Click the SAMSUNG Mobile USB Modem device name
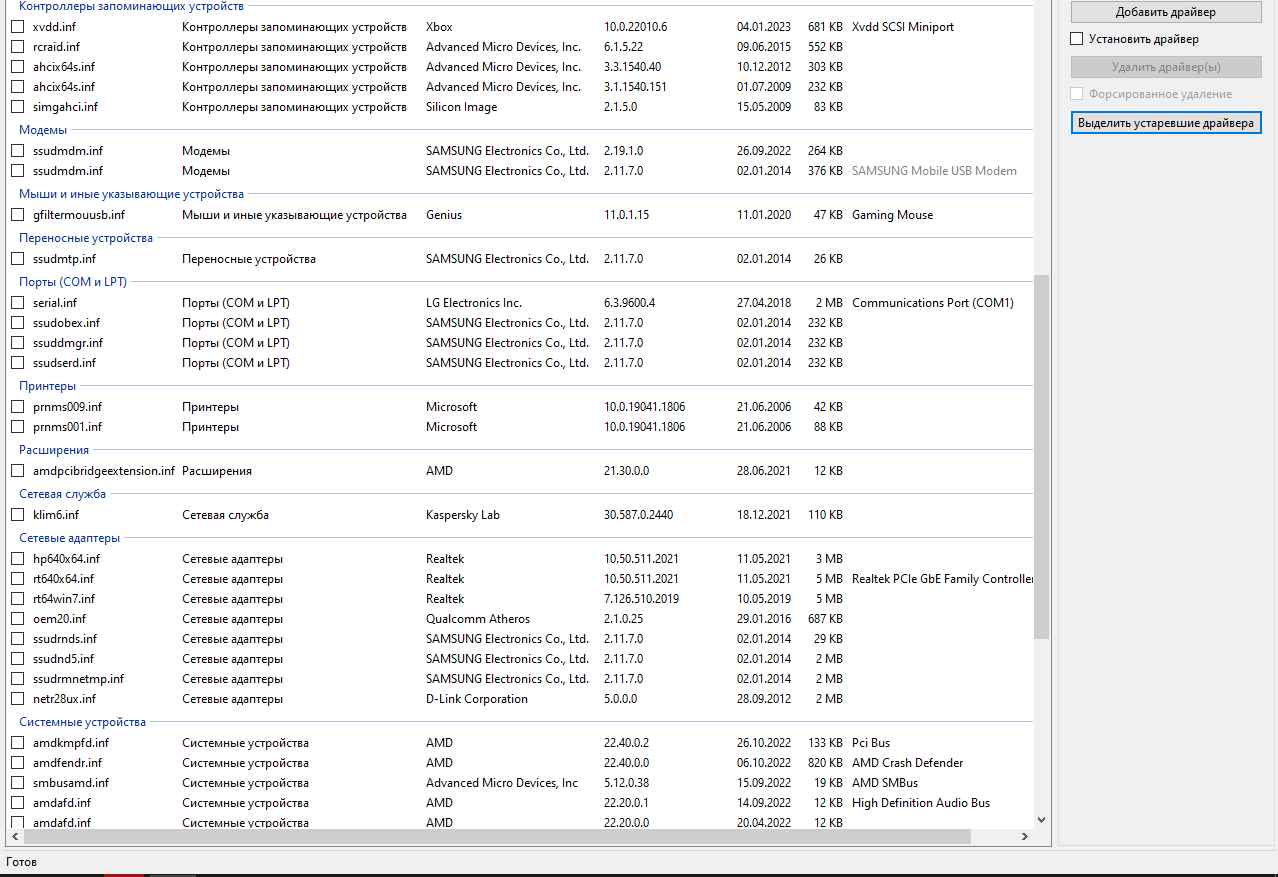Screen dimensions: 1278x877 click(x=934, y=171)
